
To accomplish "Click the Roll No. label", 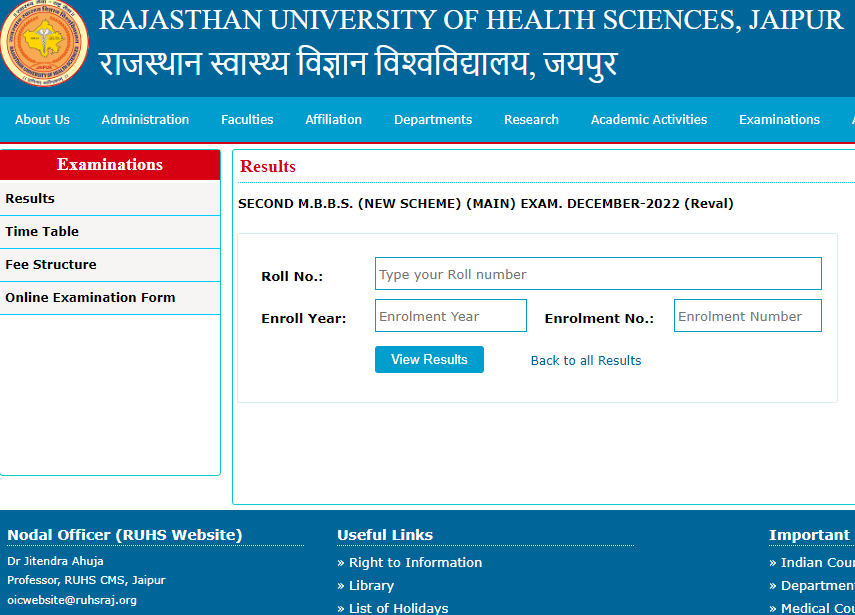I will [x=292, y=276].
